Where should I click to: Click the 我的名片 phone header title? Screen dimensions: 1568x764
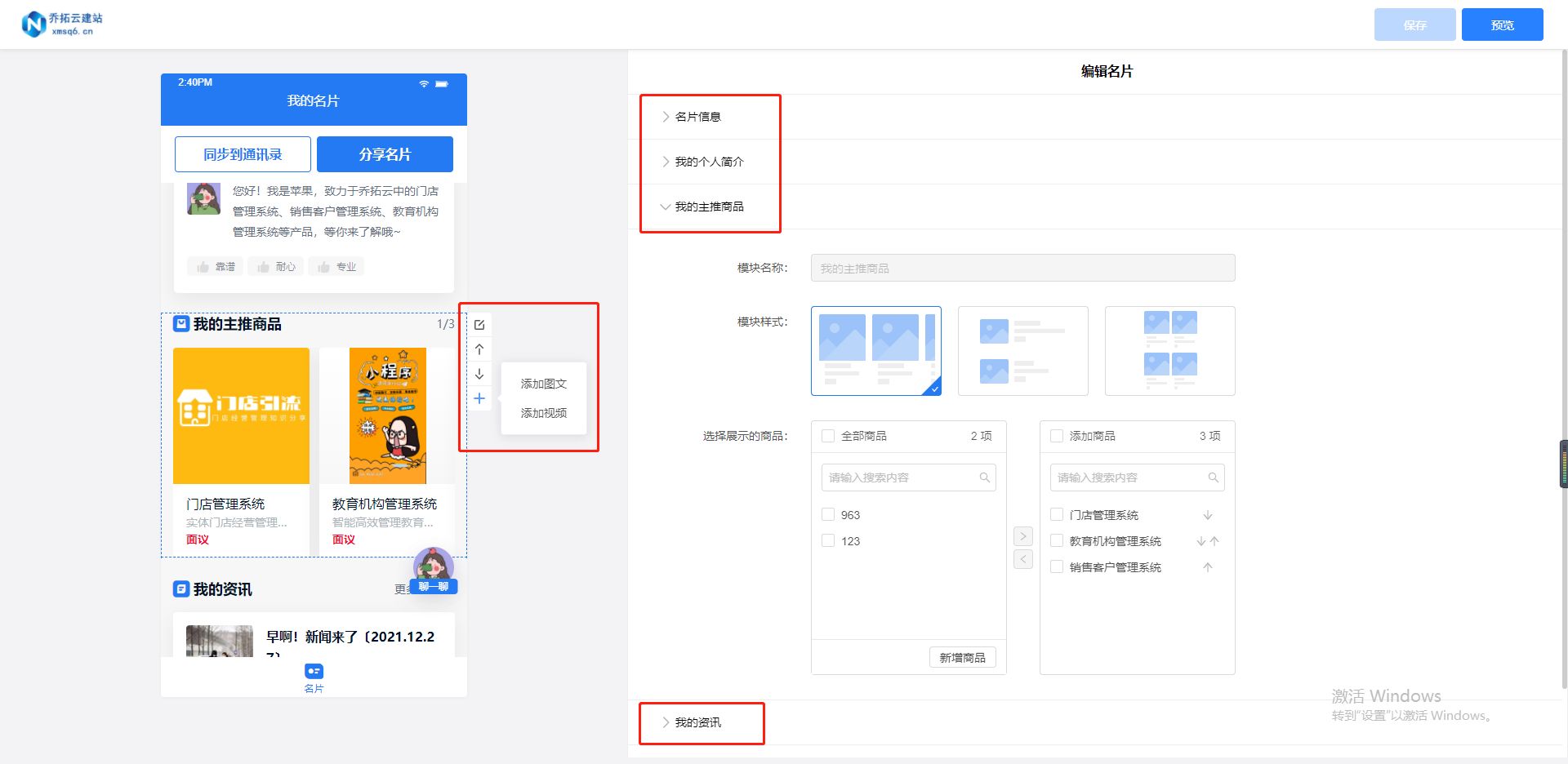point(313,101)
